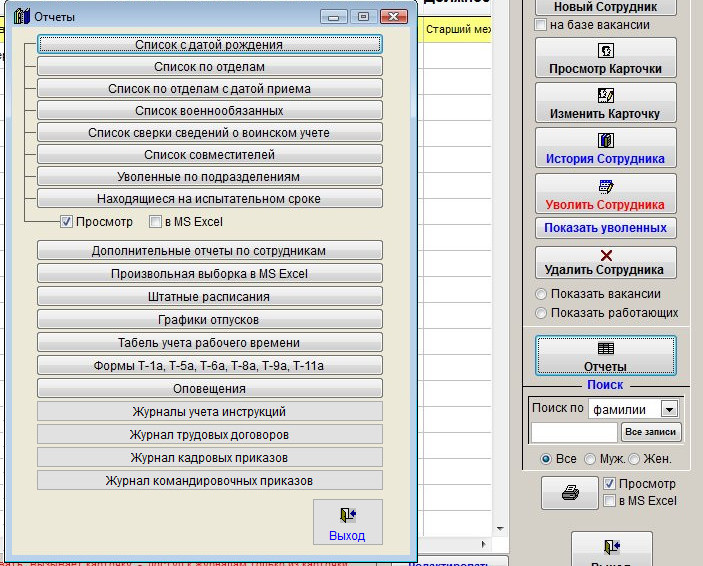Image resolution: width=703 pixels, height=566 pixels.
Task: Click the search text input field
Action: coord(574,433)
